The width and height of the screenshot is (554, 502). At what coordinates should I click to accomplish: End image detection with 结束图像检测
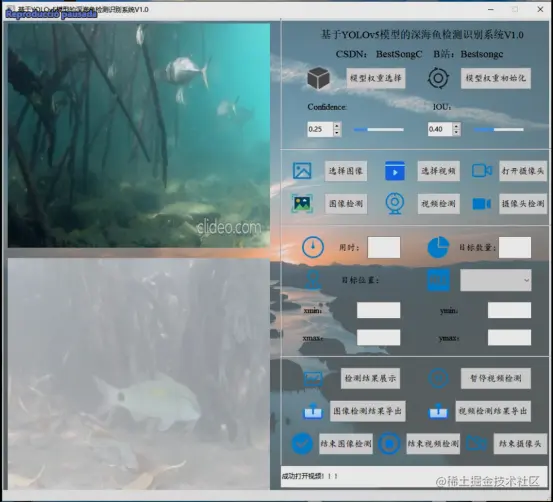346,444
